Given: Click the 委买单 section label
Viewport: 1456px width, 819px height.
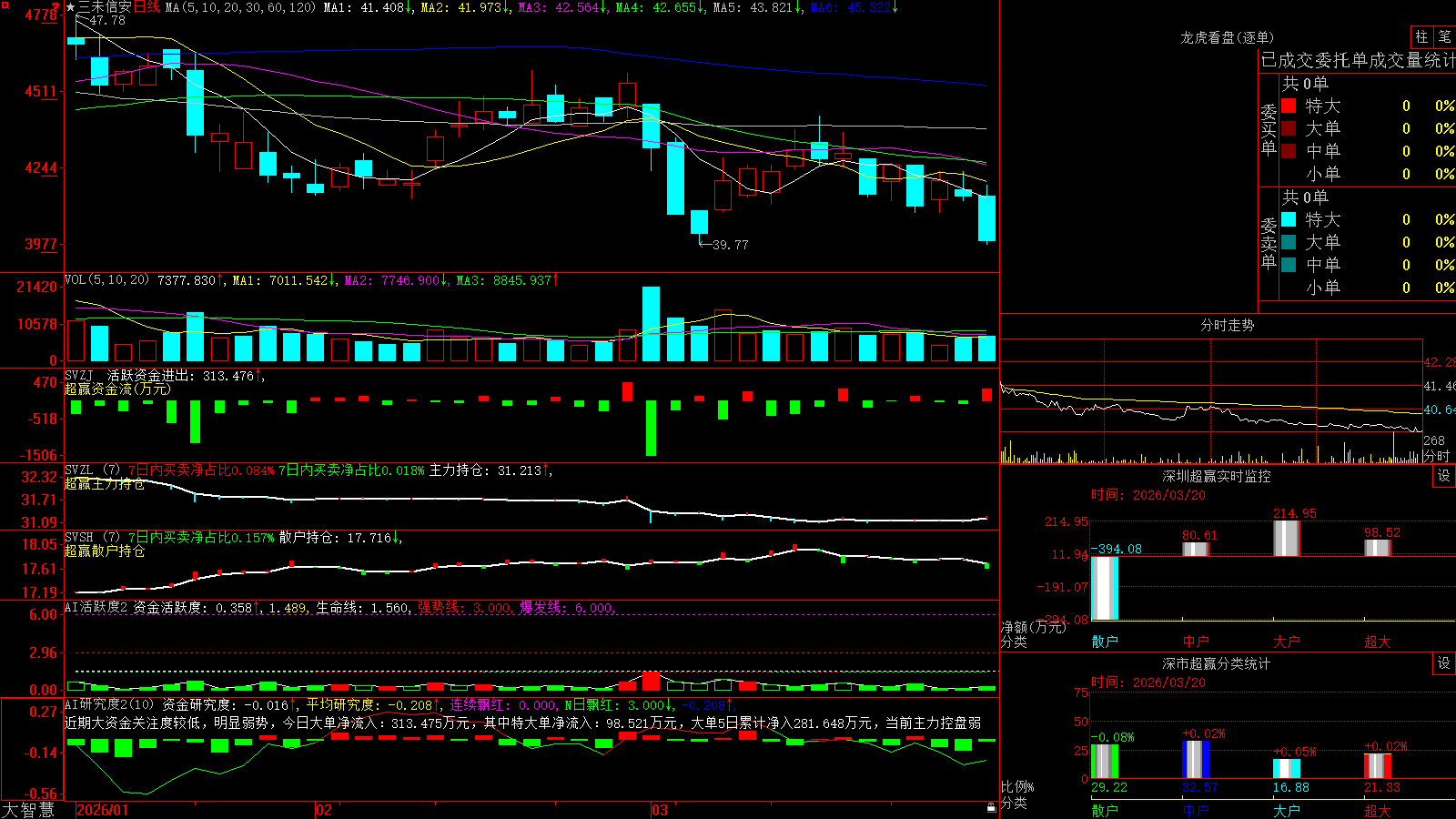Looking at the screenshot, I should pos(1269,129).
